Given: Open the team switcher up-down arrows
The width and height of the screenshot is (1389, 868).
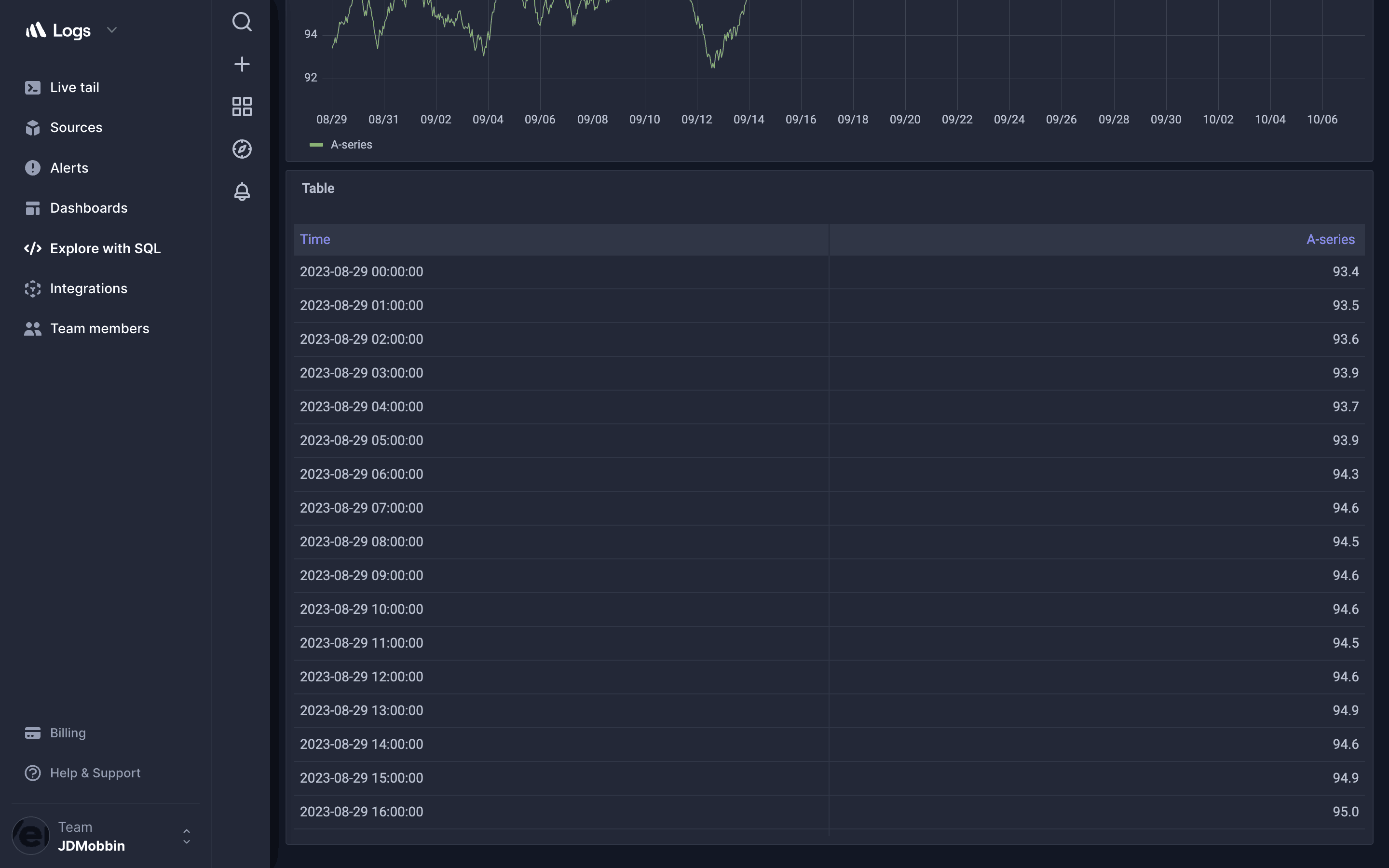Looking at the screenshot, I should 187,836.
